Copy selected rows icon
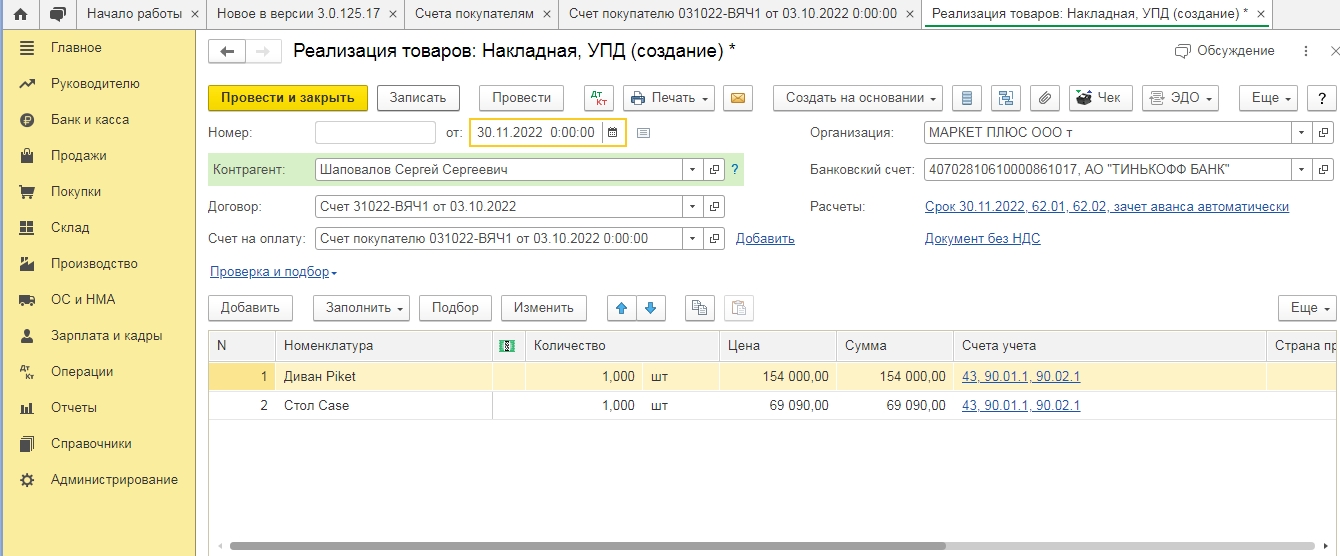This screenshot has height=556, width=1340. (x=700, y=308)
